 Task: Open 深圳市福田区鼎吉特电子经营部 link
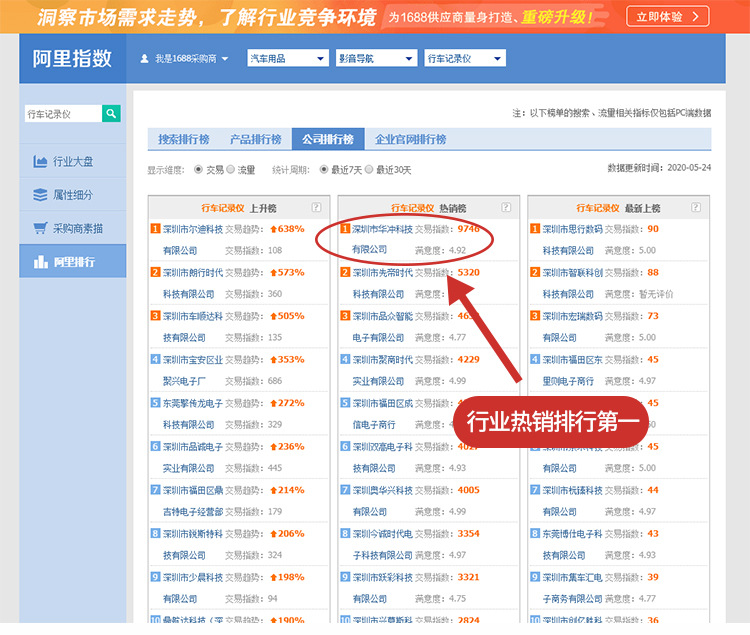pos(192,501)
